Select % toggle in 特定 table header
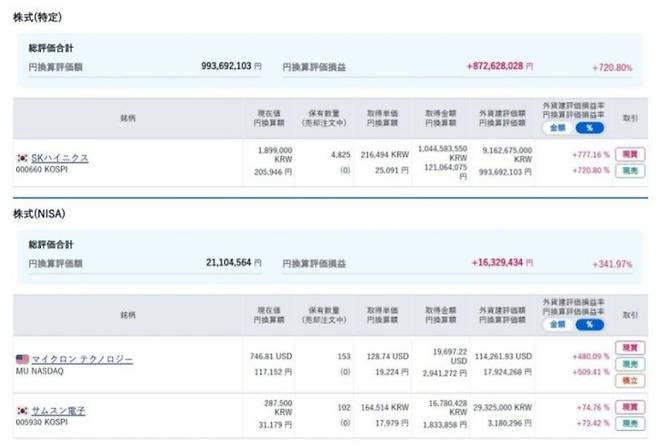This screenshot has height=446, width=658. [x=590, y=128]
